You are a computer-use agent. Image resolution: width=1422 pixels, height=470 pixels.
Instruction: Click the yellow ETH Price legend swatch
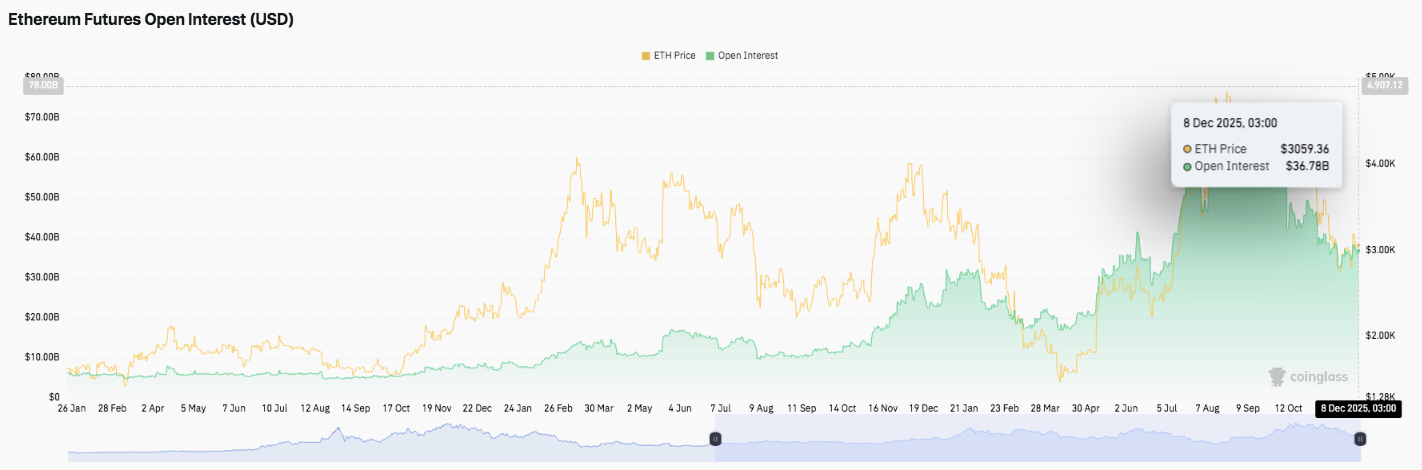tap(645, 56)
